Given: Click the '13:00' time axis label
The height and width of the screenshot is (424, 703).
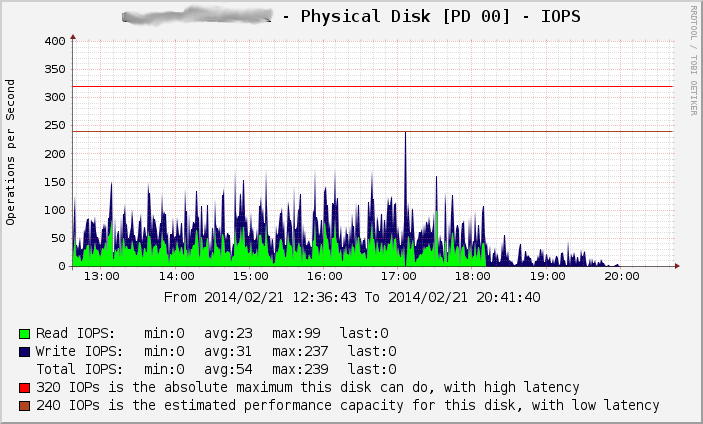Looking at the screenshot, I should tap(102, 276).
